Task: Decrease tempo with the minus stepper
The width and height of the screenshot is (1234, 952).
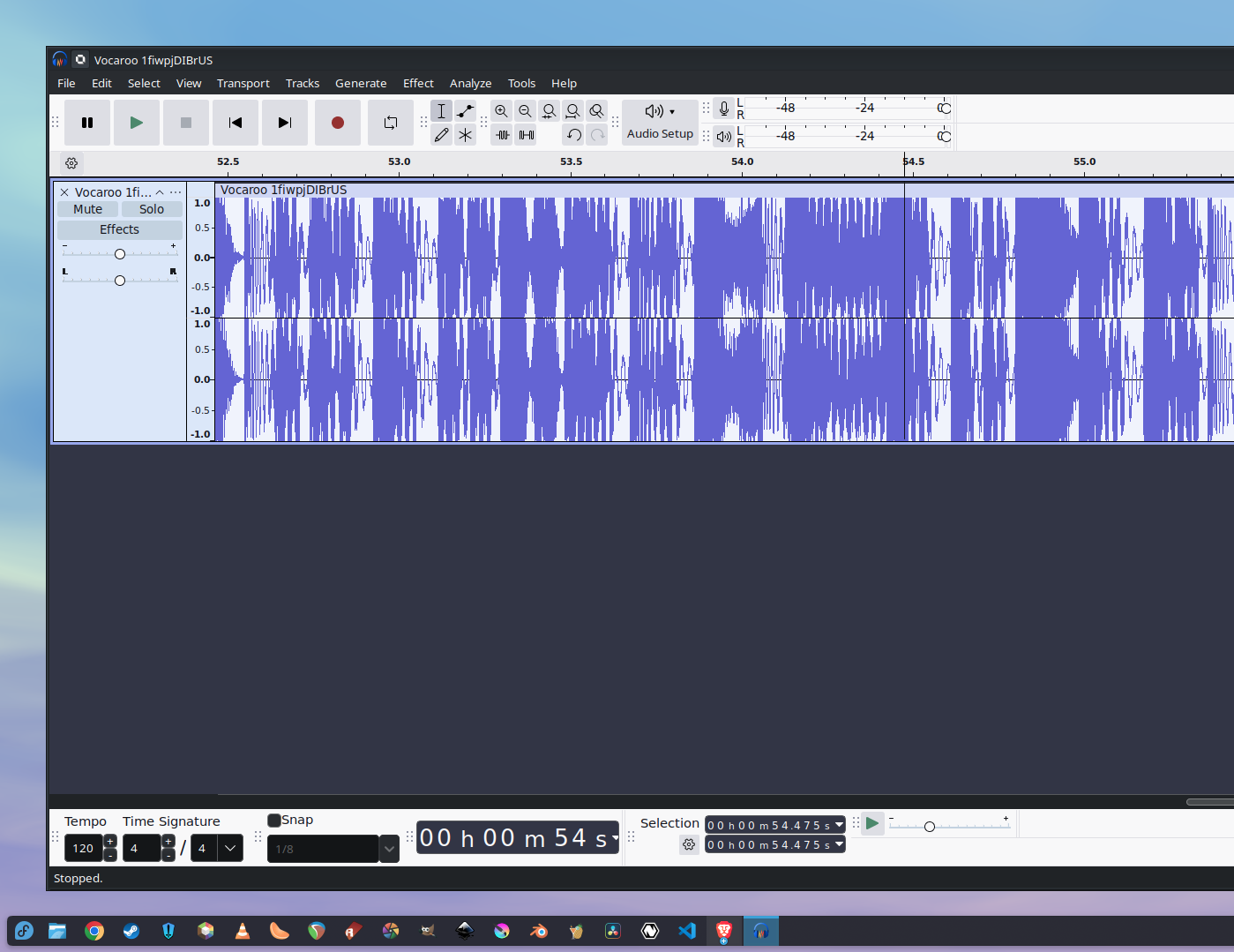Action: 110,855
